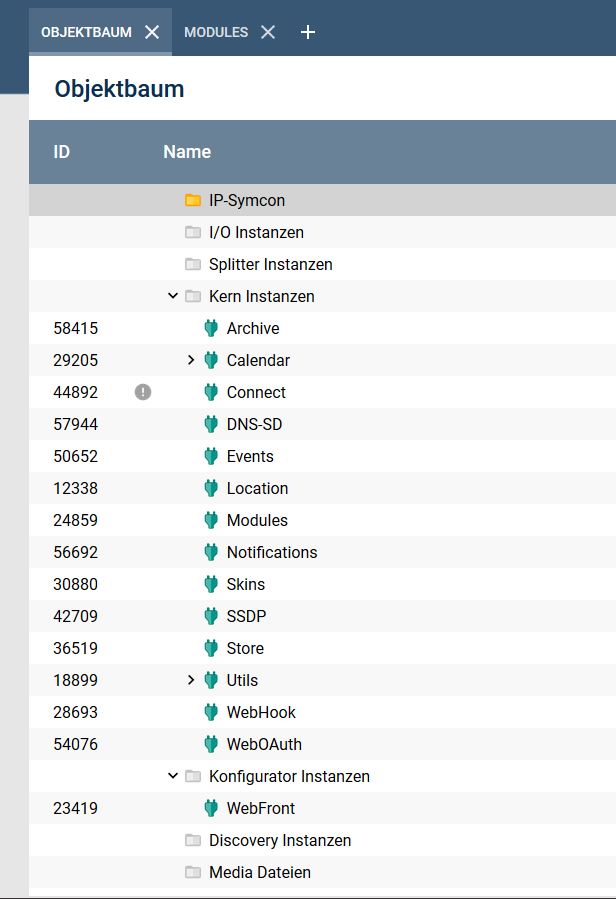Collapse the Kern Instanzen folder

[x=173, y=296]
